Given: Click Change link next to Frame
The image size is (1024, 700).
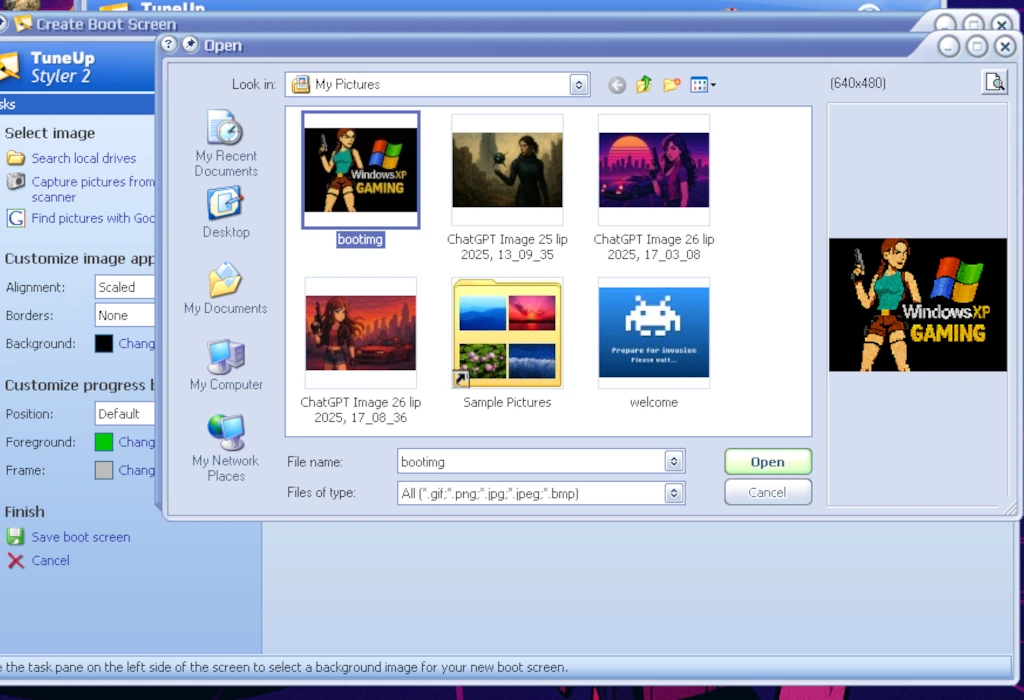Looking at the screenshot, I should 136,470.
